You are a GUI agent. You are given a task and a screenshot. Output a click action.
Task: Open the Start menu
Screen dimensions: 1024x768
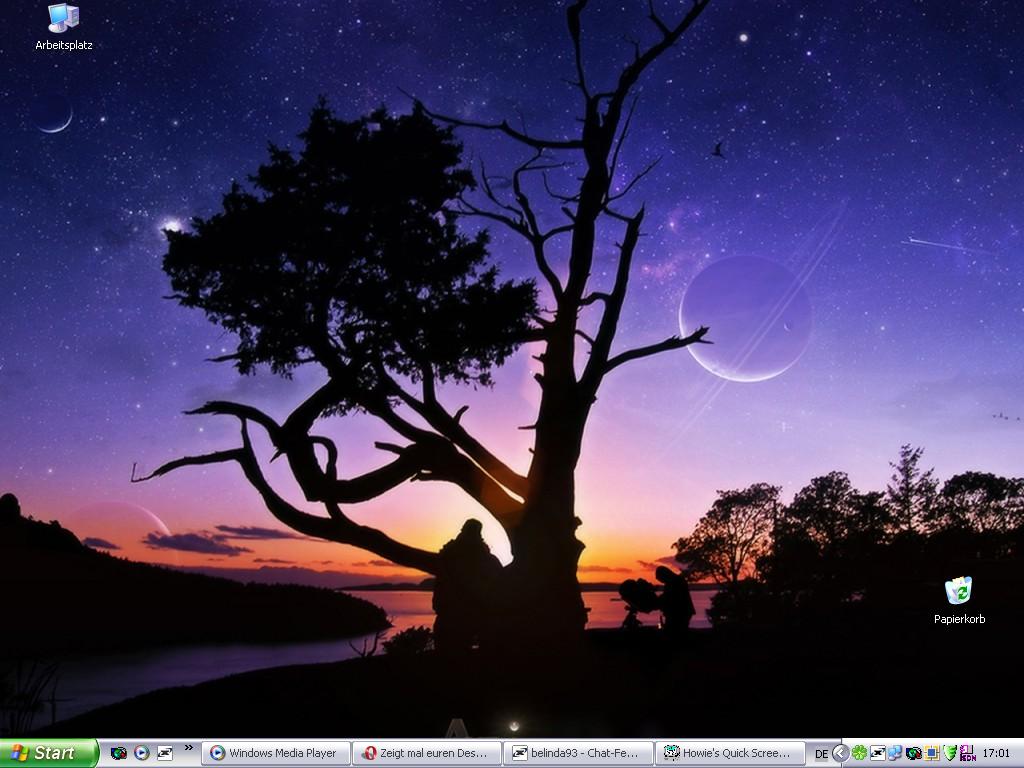pos(49,753)
